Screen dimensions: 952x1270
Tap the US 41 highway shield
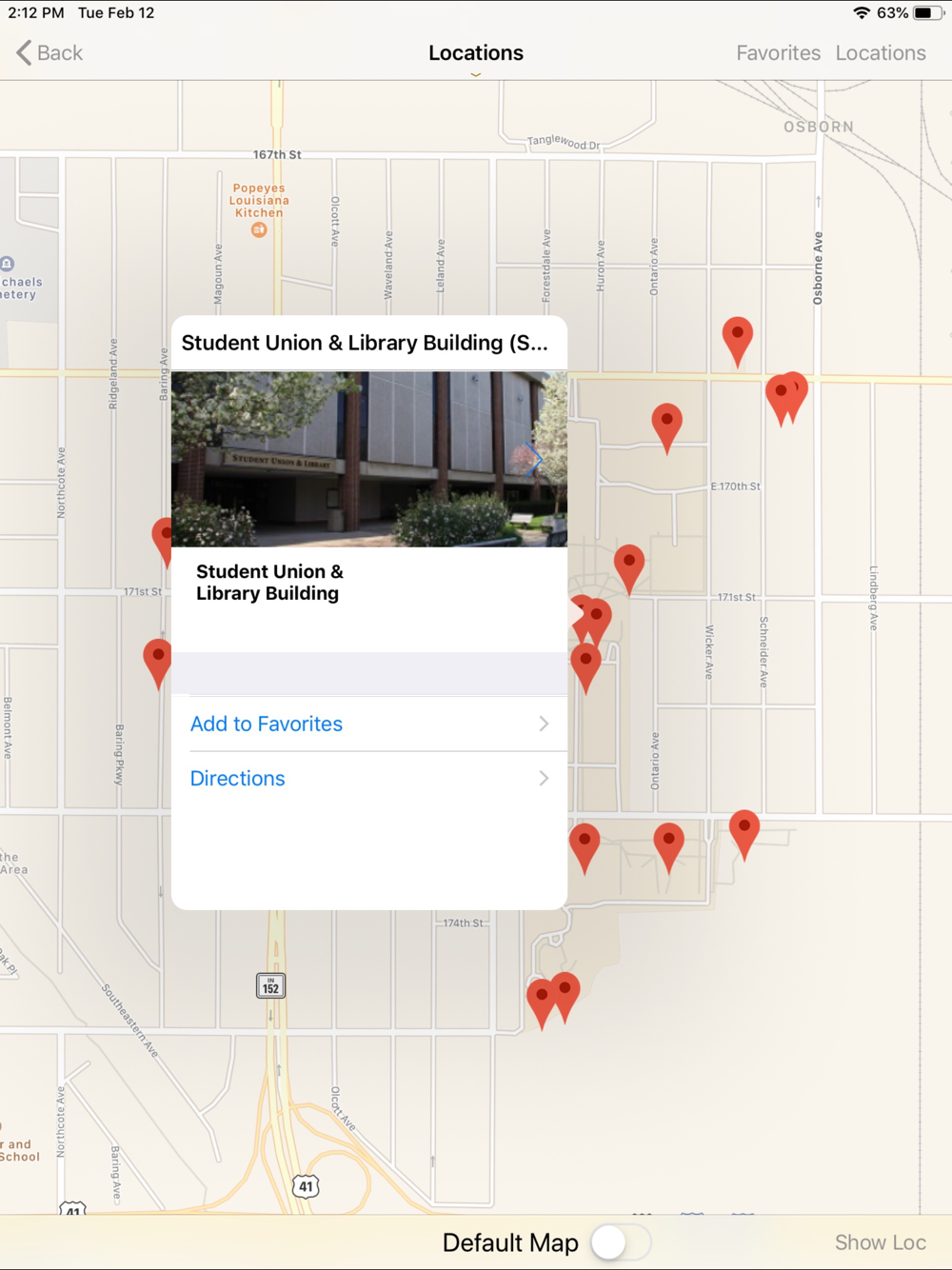(305, 1186)
